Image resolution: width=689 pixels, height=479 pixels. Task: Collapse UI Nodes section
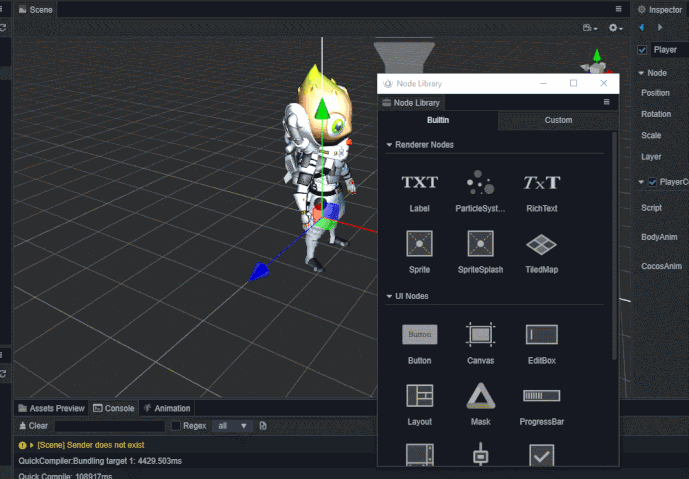(389, 296)
